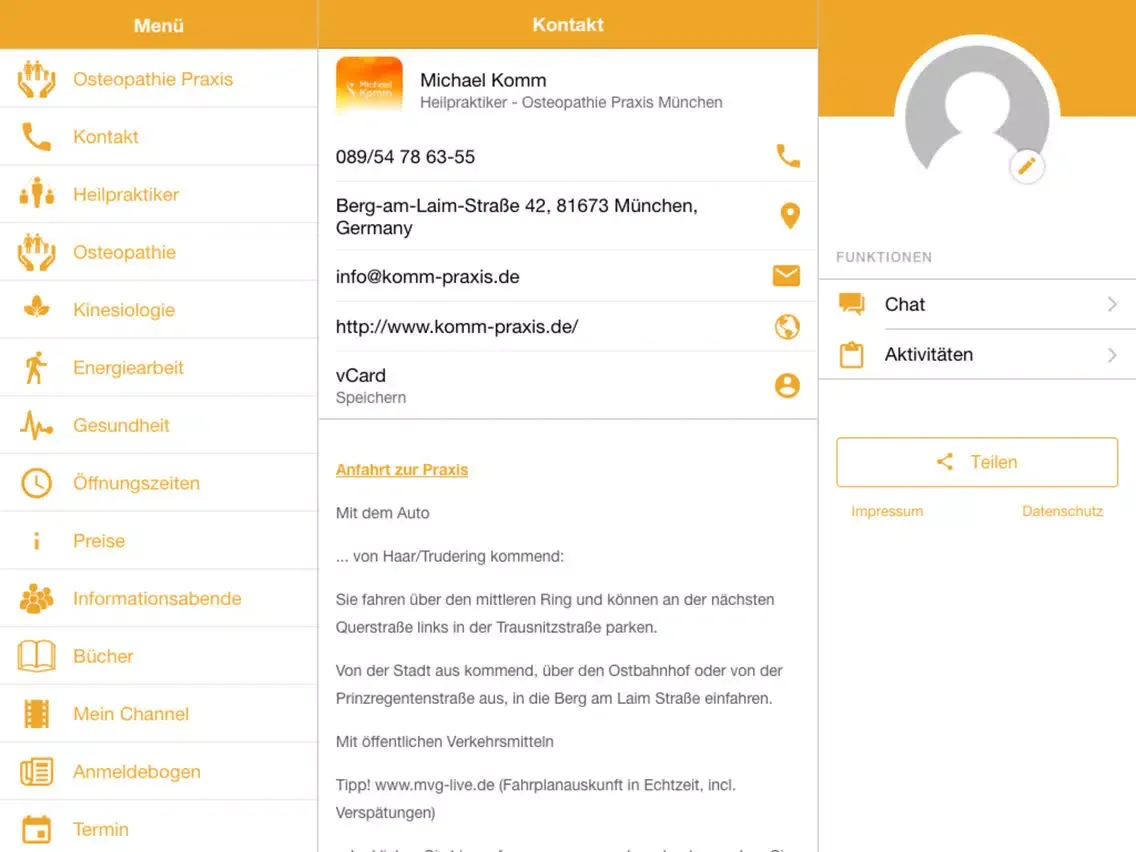Screen dimensions: 1136x852
Task: Click the Heilpraktiker people icon
Action: point(36,194)
